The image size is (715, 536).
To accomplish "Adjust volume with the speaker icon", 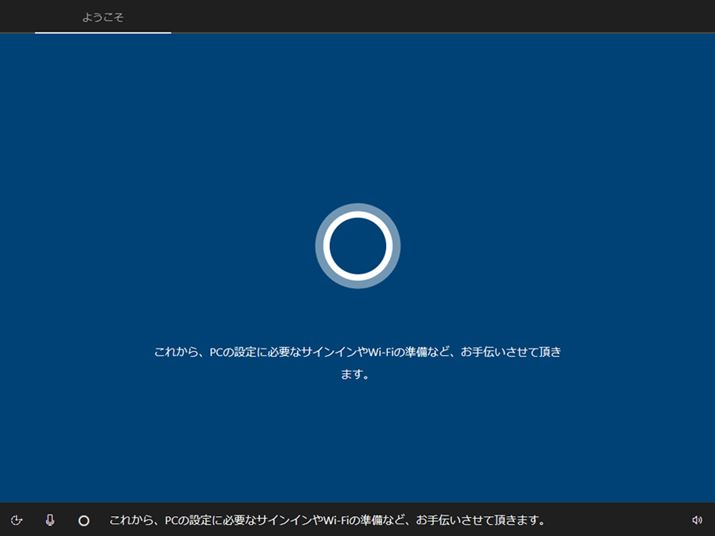I will [x=697, y=520].
